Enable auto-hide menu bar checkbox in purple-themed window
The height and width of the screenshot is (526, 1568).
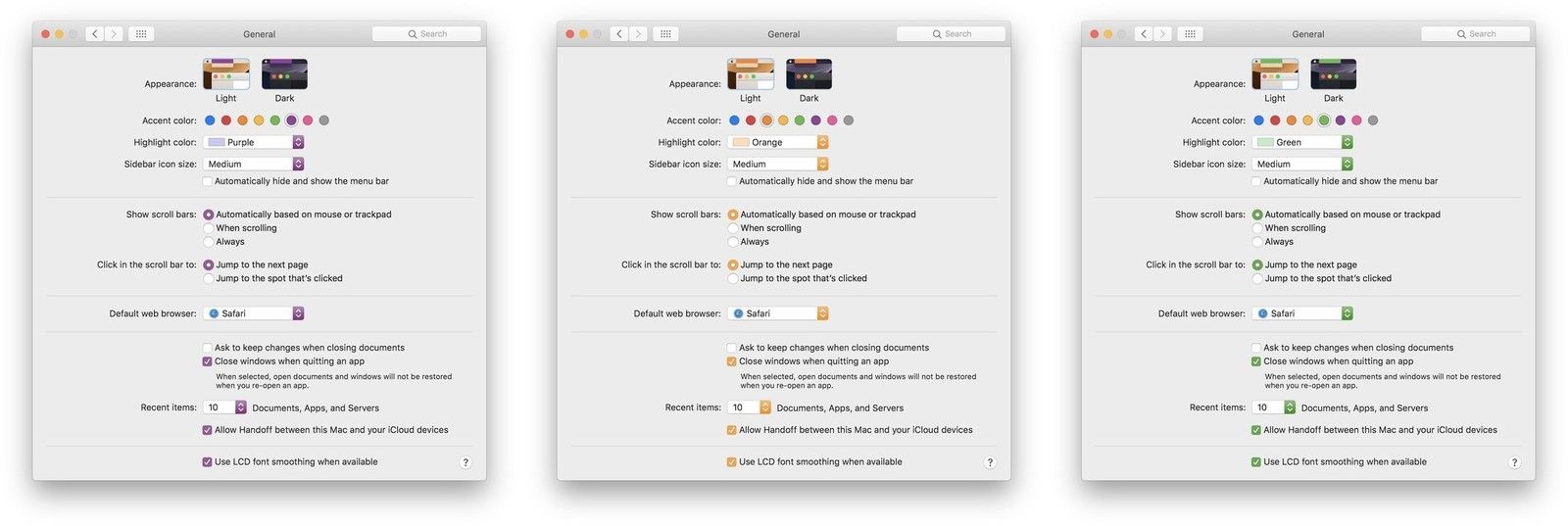(207, 181)
